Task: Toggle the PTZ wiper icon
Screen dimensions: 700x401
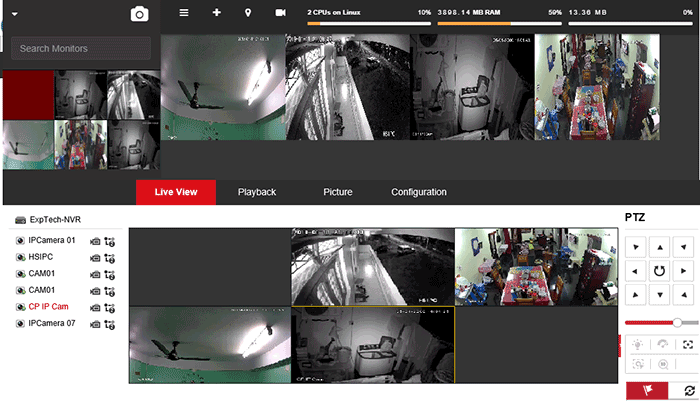Action: pyautogui.click(x=662, y=344)
